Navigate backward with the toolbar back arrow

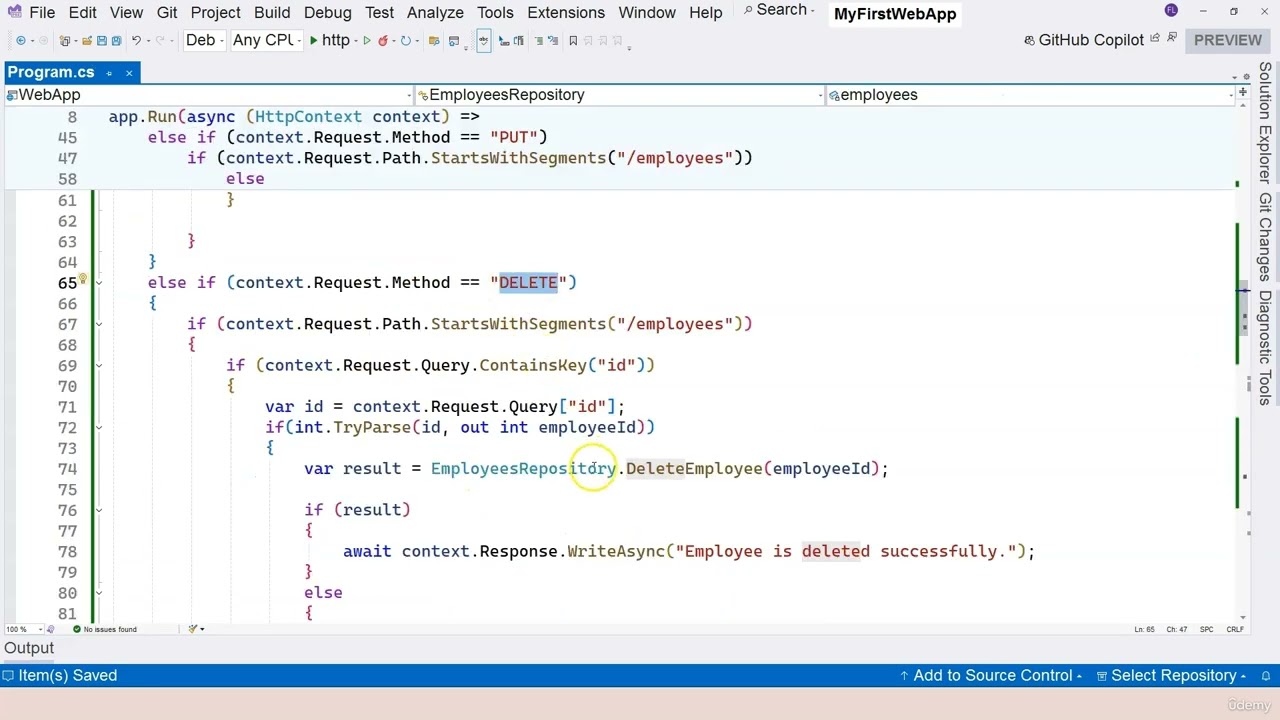(x=21, y=40)
